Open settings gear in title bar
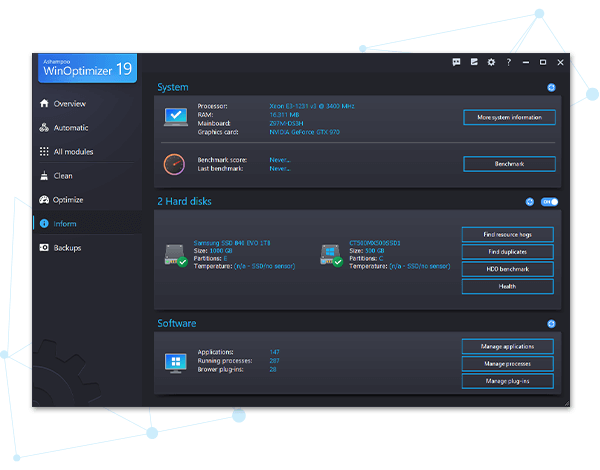 pos(491,62)
